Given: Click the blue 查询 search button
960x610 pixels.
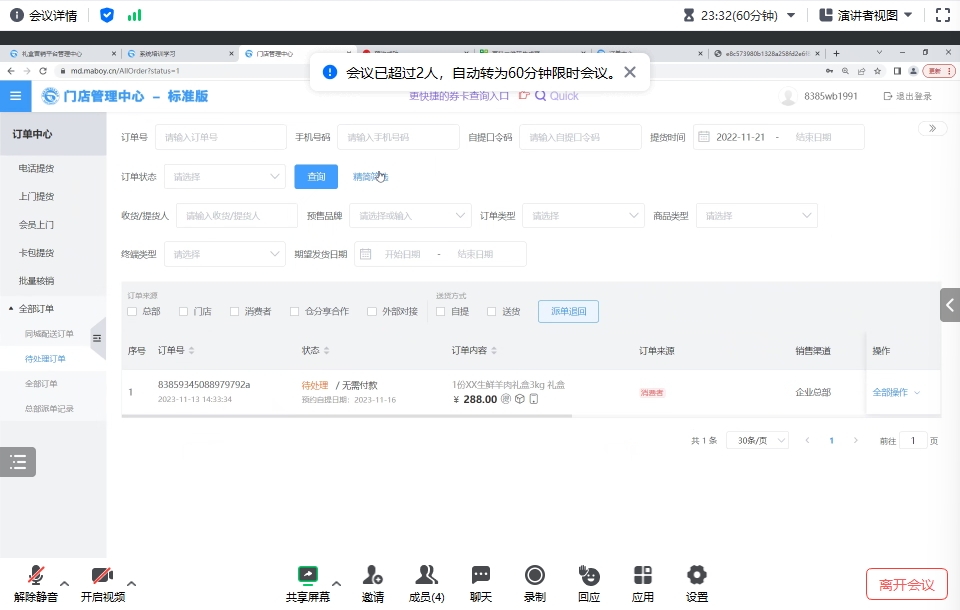Looking at the screenshot, I should (316, 177).
